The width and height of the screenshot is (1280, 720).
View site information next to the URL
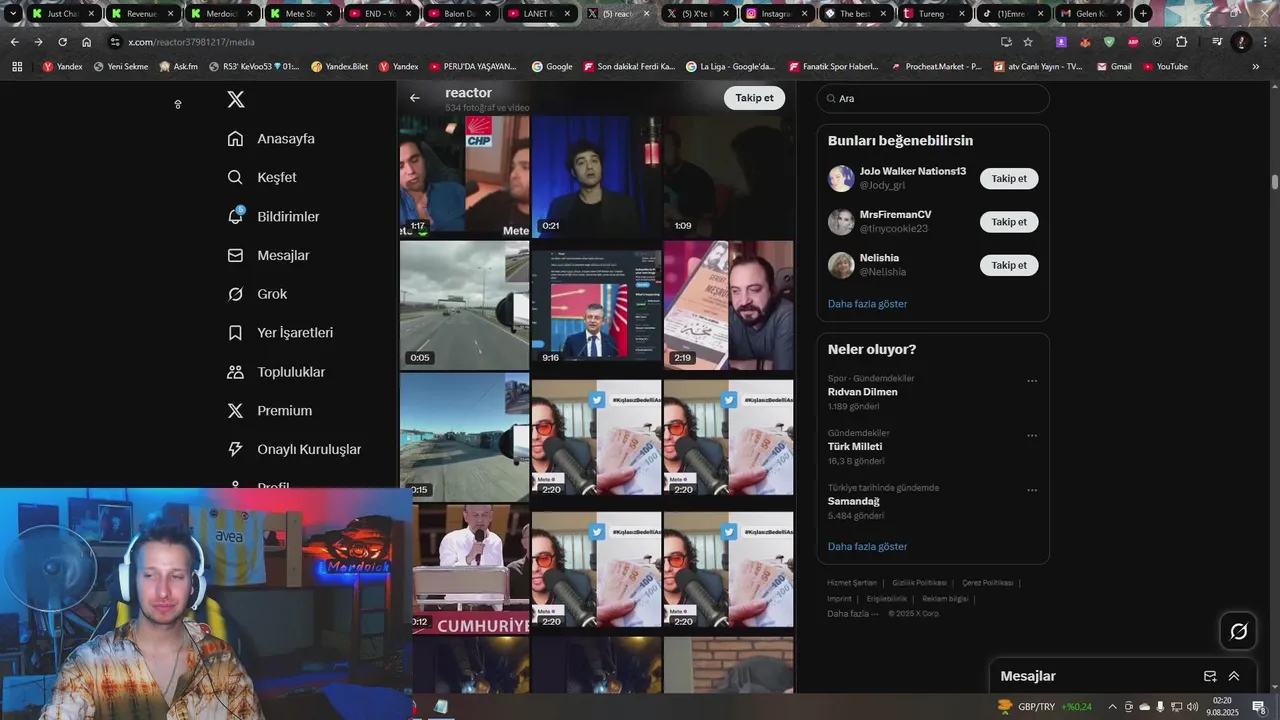(x=116, y=42)
